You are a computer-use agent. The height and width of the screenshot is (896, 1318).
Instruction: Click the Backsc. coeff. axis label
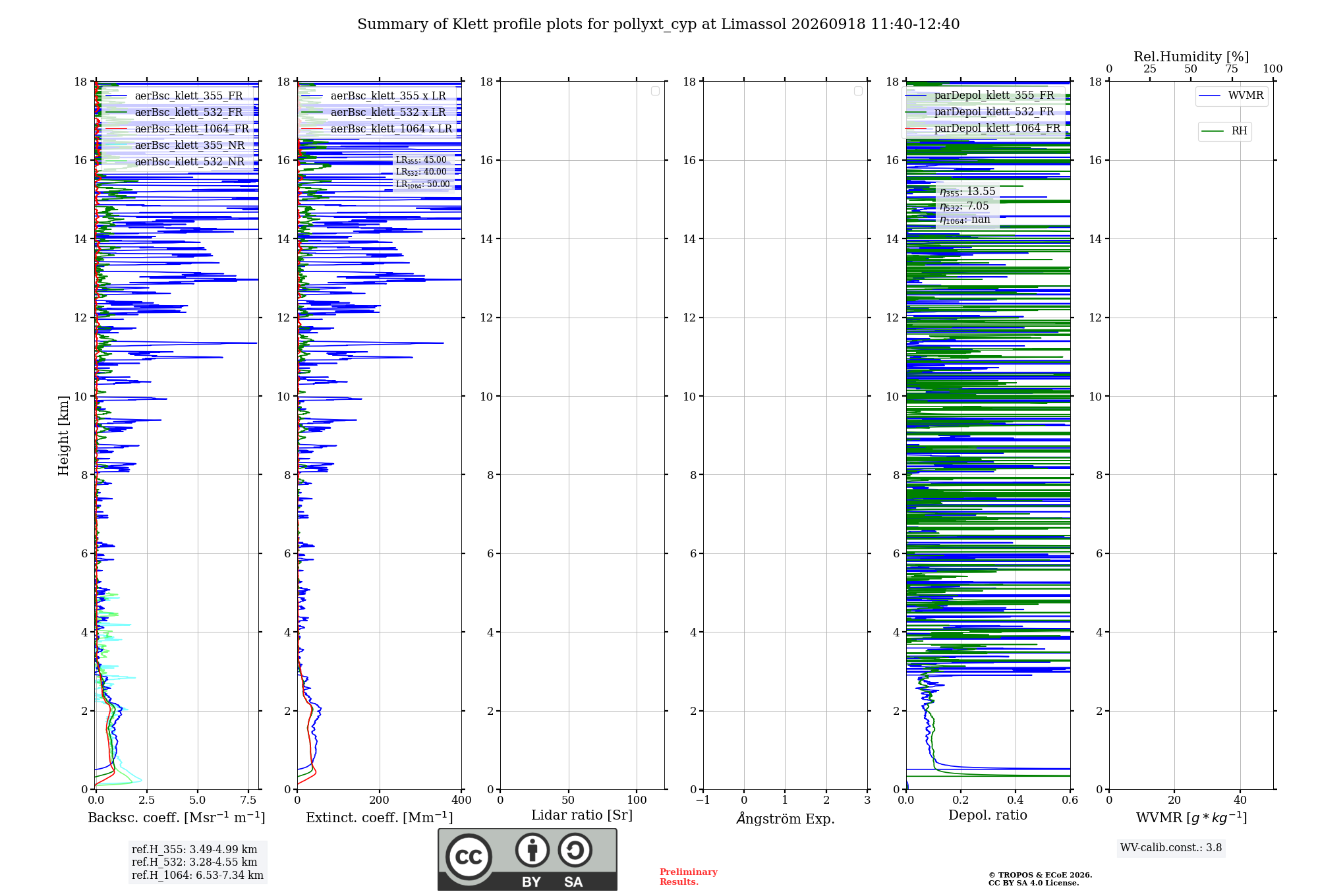click(x=177, y=818)
